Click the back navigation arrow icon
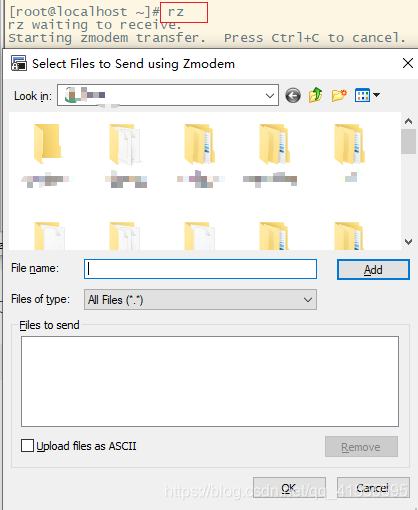418x510 pixels. (x=293, y=96)
